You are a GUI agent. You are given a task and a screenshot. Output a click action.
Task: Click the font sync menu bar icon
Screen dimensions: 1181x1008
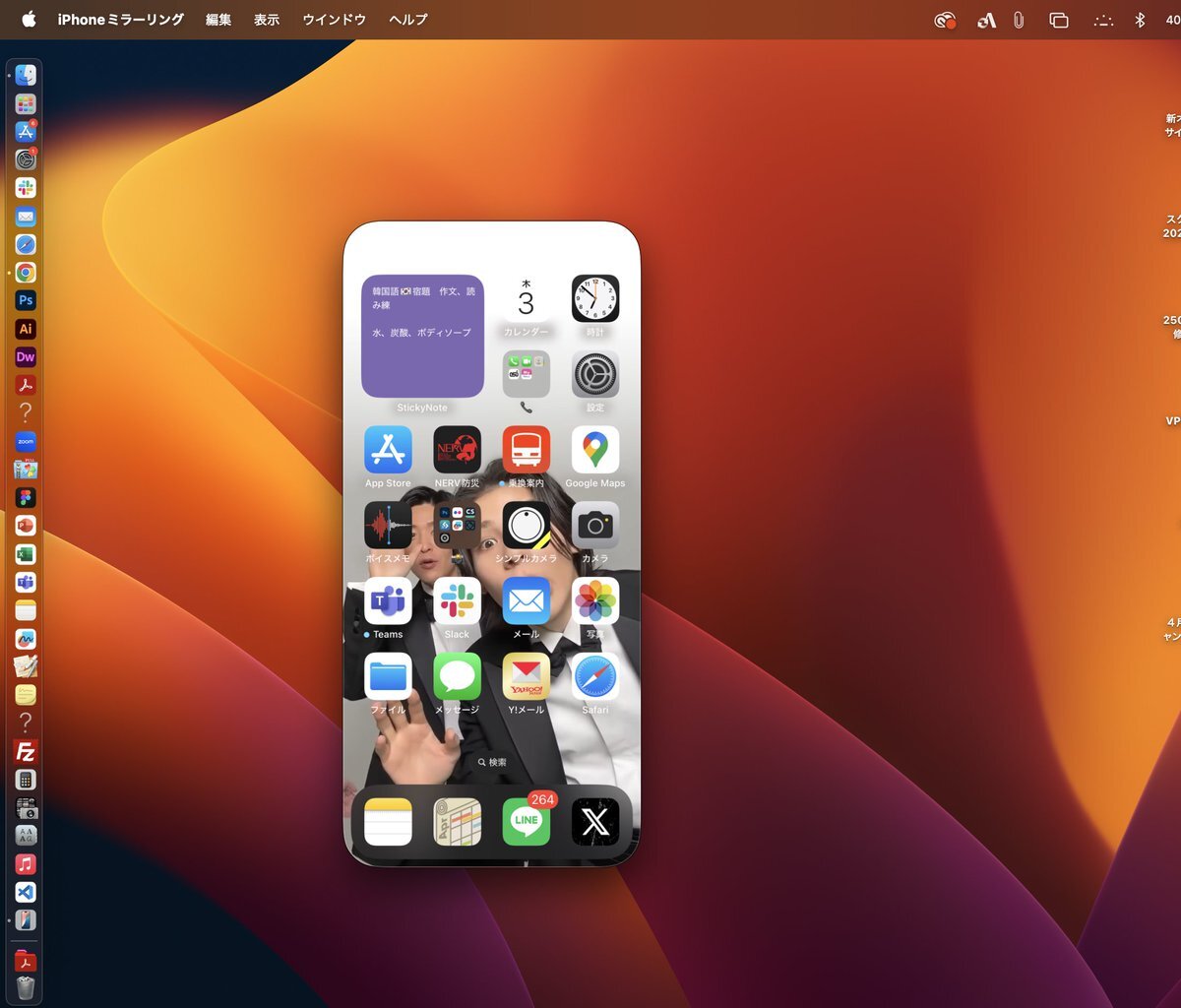(986, 20)
